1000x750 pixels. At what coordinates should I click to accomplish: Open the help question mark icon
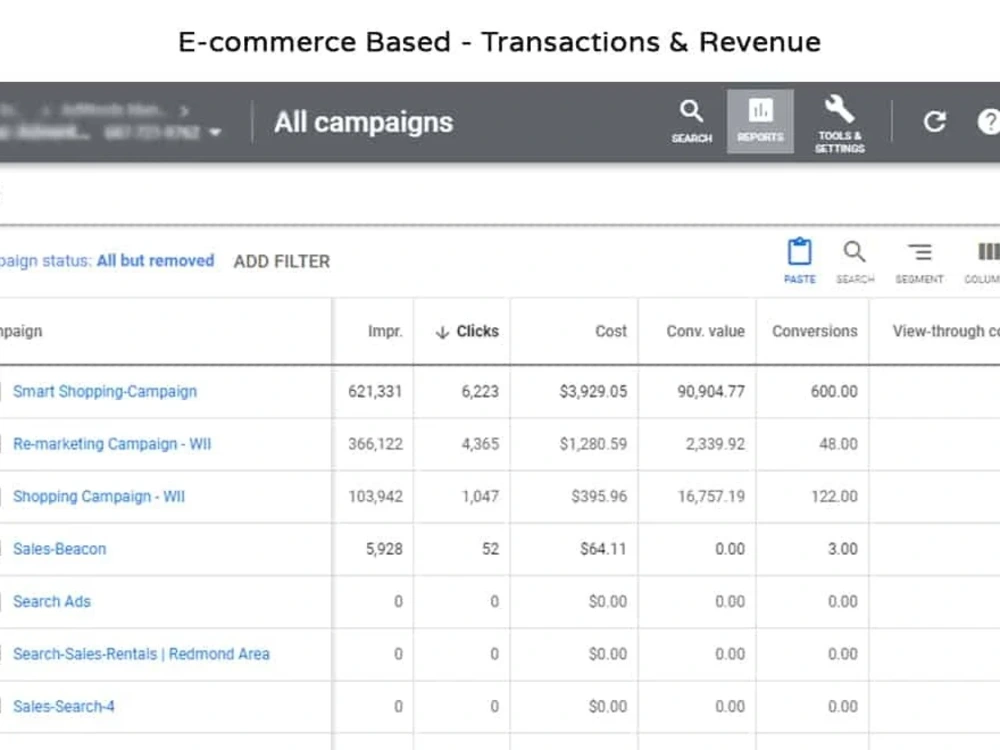989,121
